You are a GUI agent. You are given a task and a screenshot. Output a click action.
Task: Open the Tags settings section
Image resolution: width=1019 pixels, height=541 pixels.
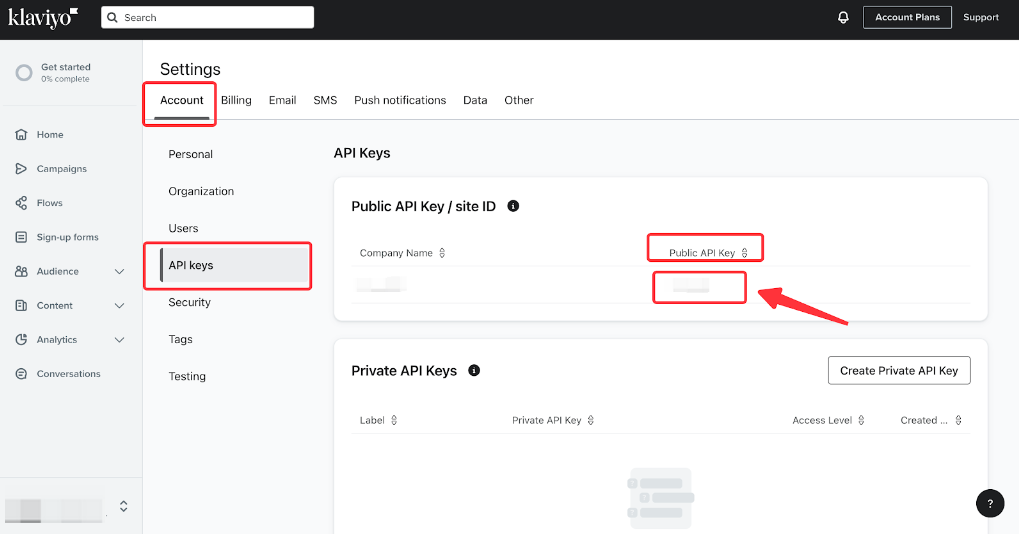coord(180,339)
